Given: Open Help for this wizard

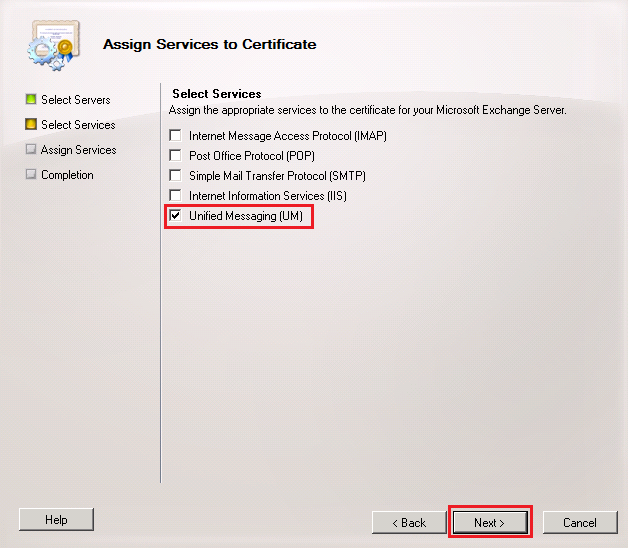Looking at the screenshot, I should pos(56,520).
